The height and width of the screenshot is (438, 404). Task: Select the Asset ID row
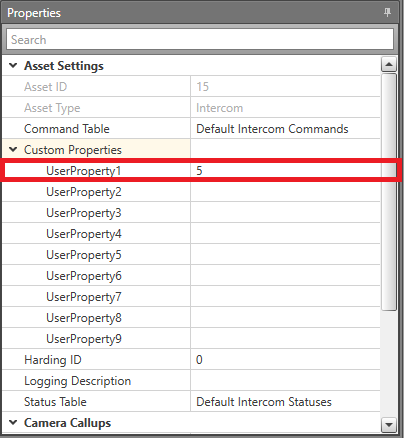(x=191, y=87)
